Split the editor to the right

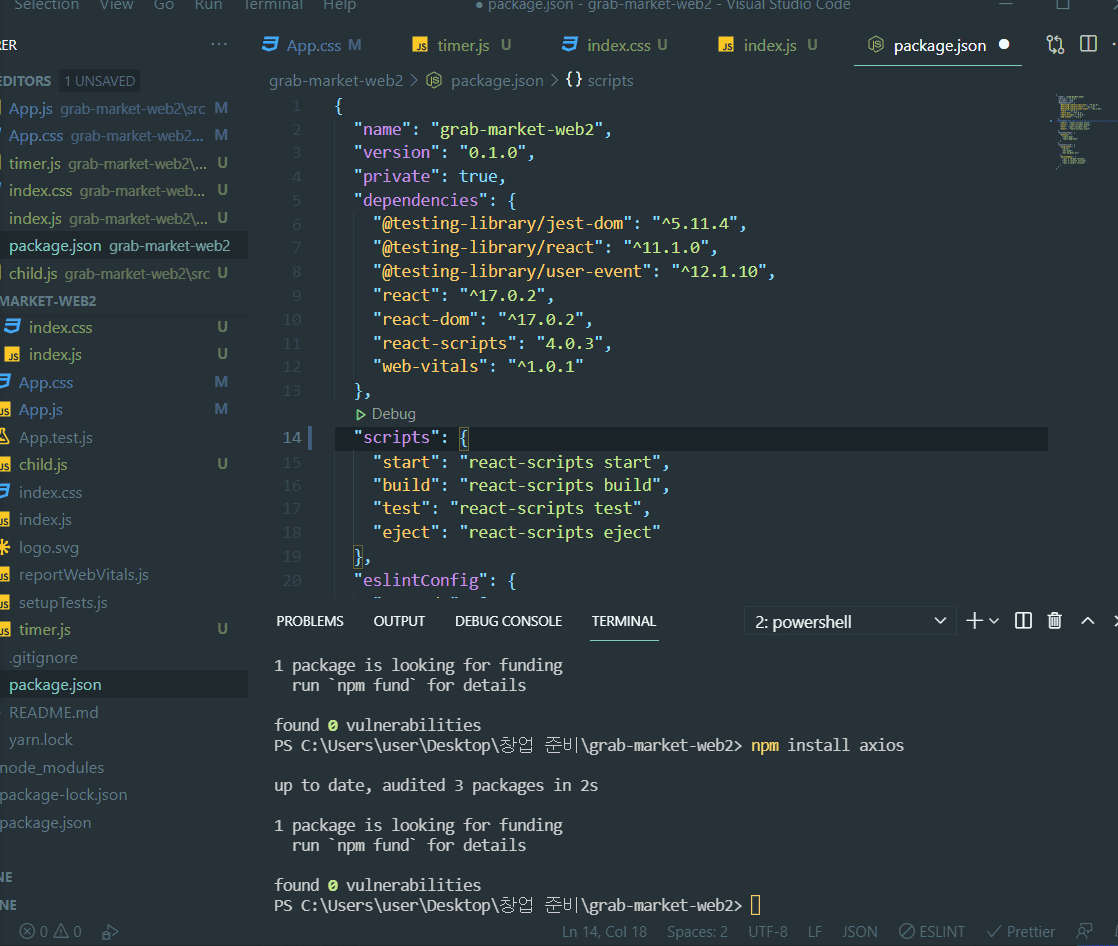(x=1088, y=44)
